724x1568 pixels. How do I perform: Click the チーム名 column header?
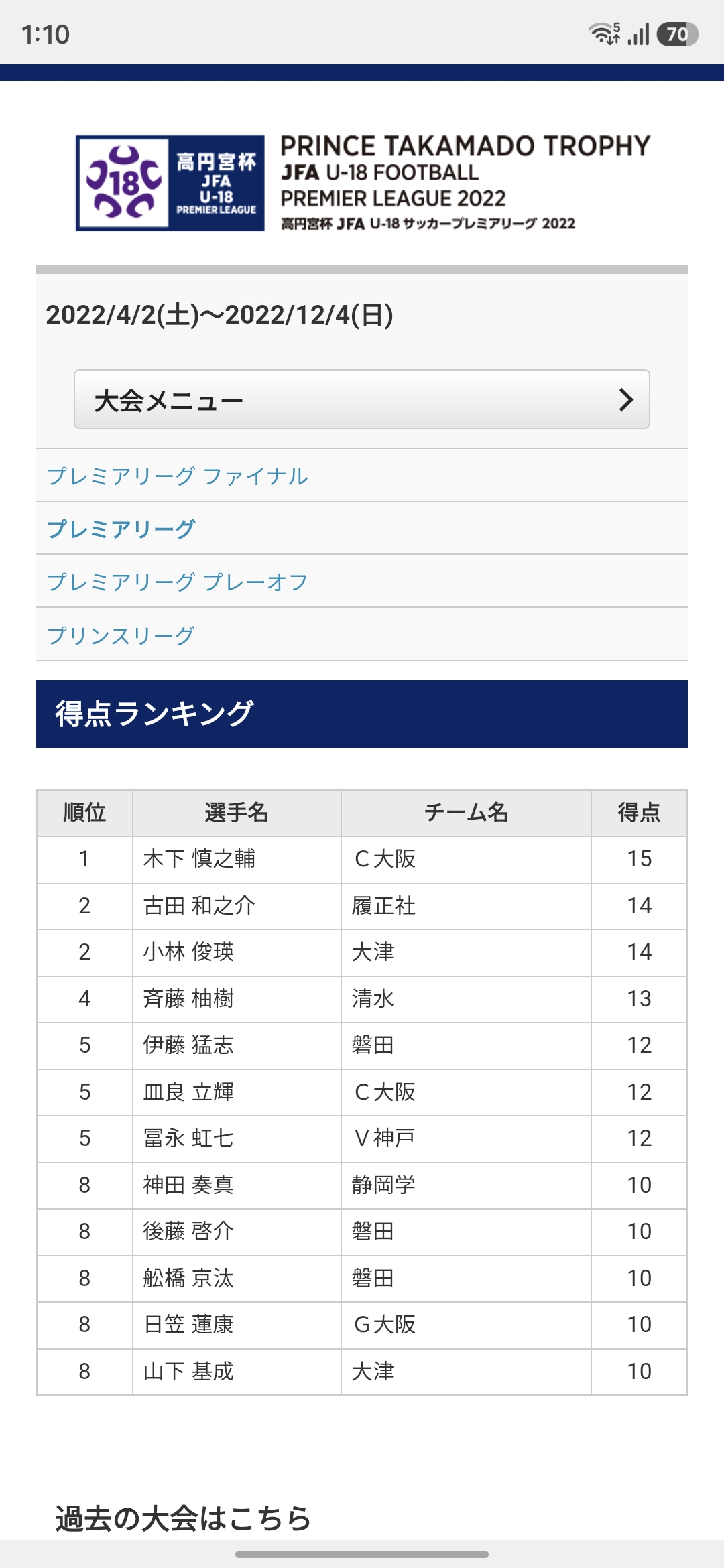466,813
